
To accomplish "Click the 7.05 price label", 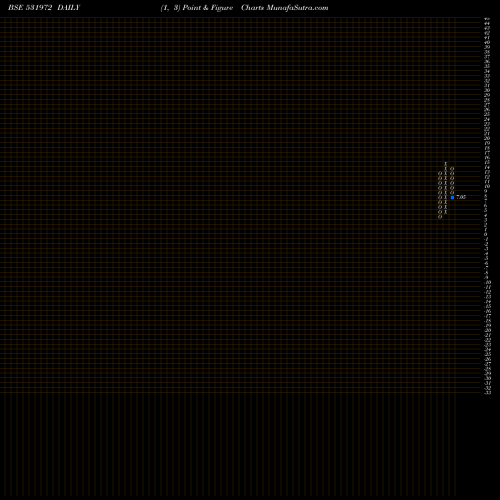I will click(x=461, y=197).
